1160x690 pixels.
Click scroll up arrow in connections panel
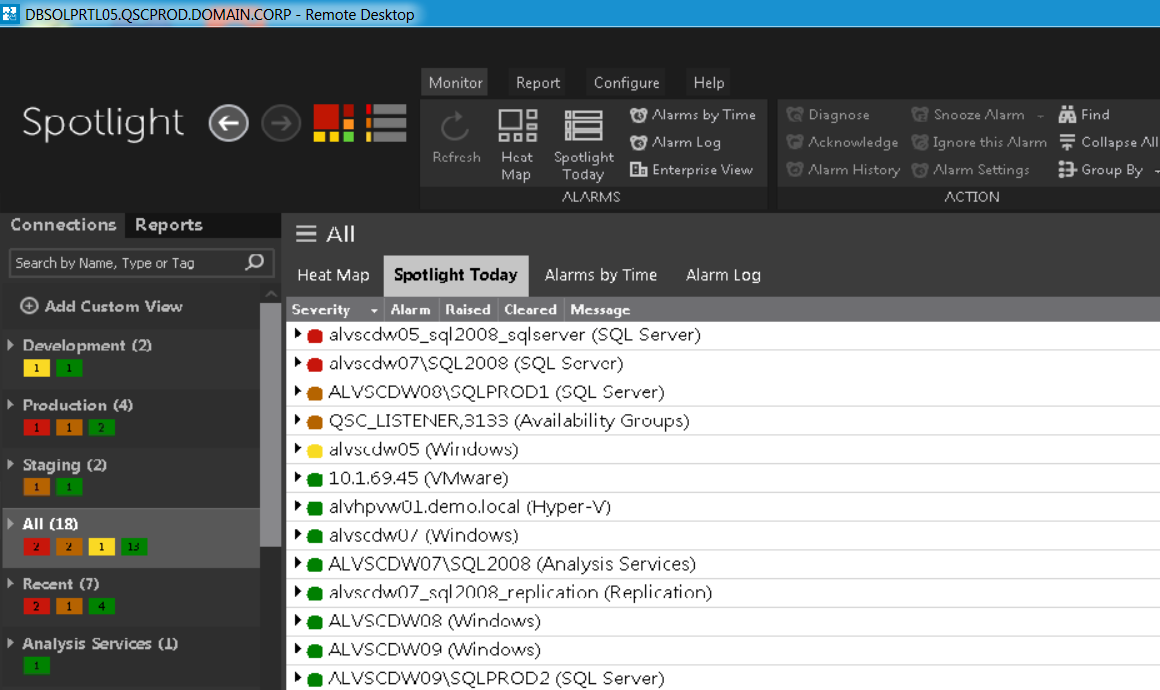click(271, 294)
